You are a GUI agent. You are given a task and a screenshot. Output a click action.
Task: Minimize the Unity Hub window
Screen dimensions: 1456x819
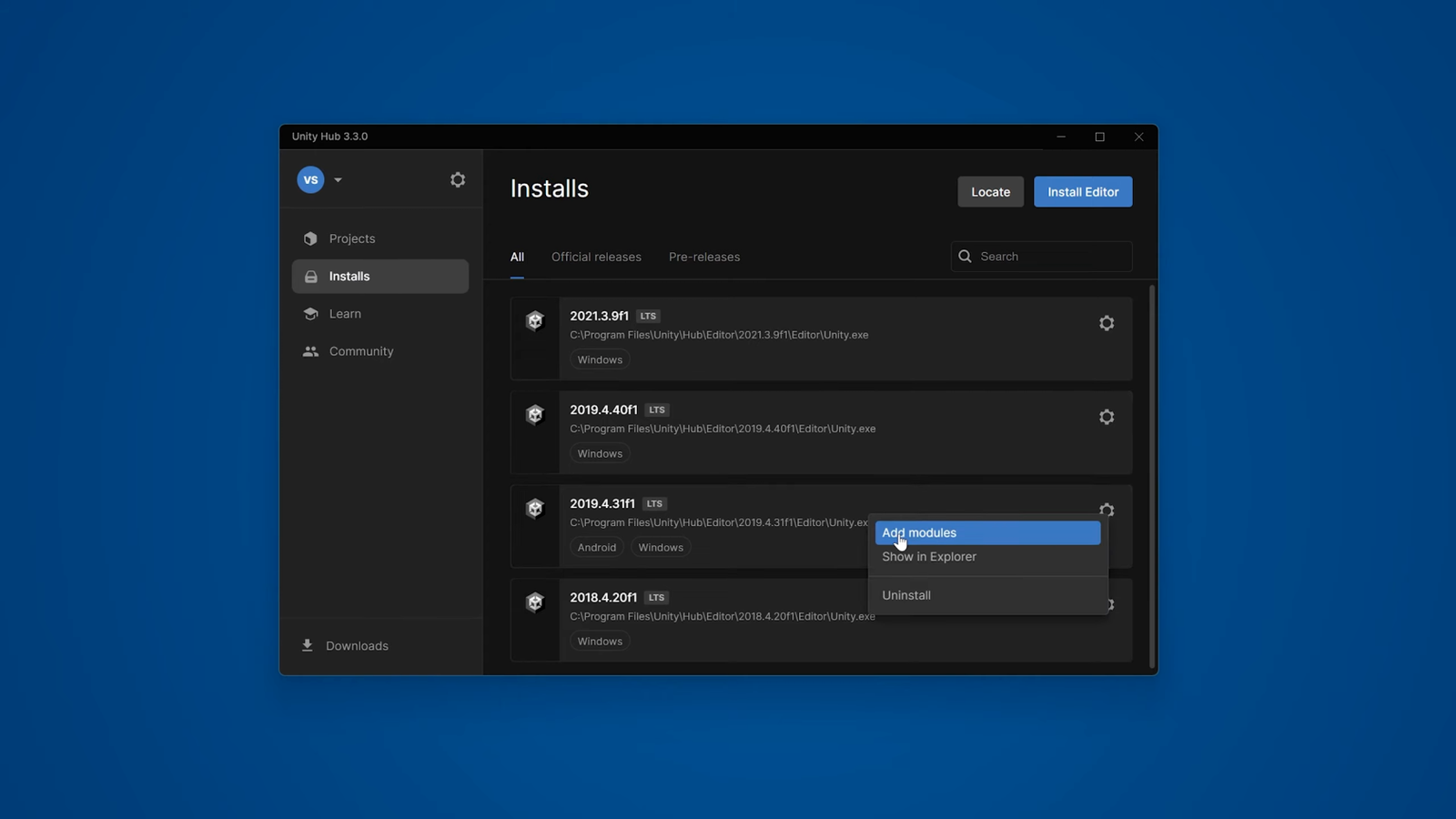pyautogui.click(x=1061, y=136)
